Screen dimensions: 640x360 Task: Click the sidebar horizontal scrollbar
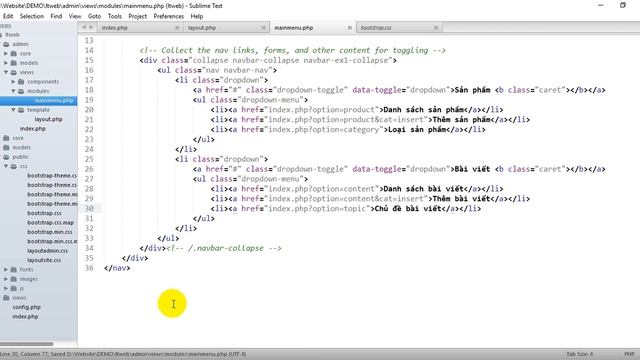27,344
